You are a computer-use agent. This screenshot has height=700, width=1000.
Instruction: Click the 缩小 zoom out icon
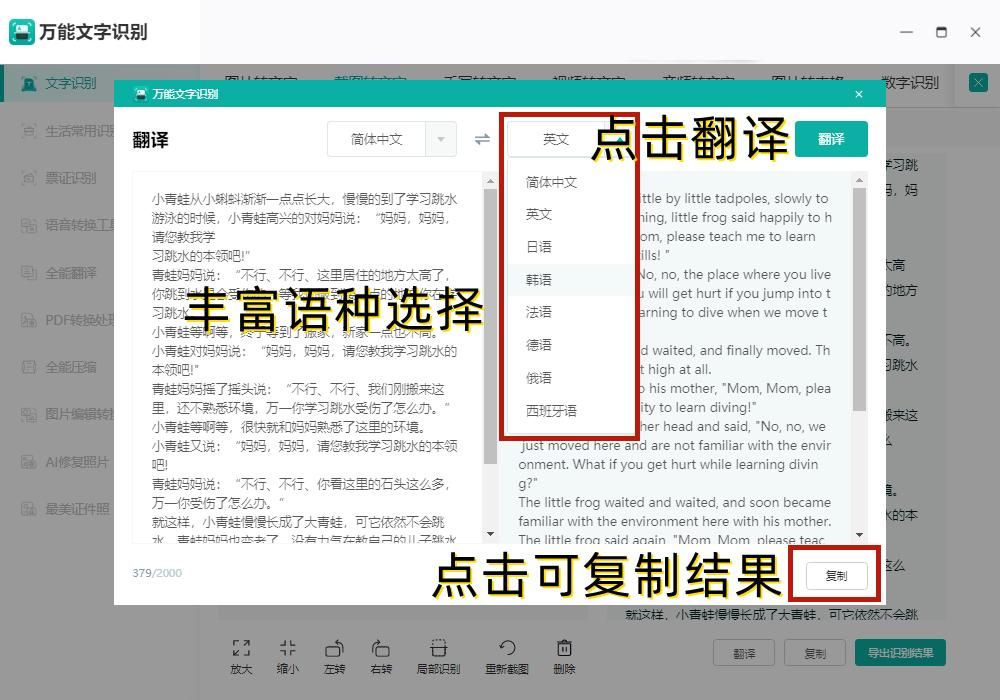288,648
